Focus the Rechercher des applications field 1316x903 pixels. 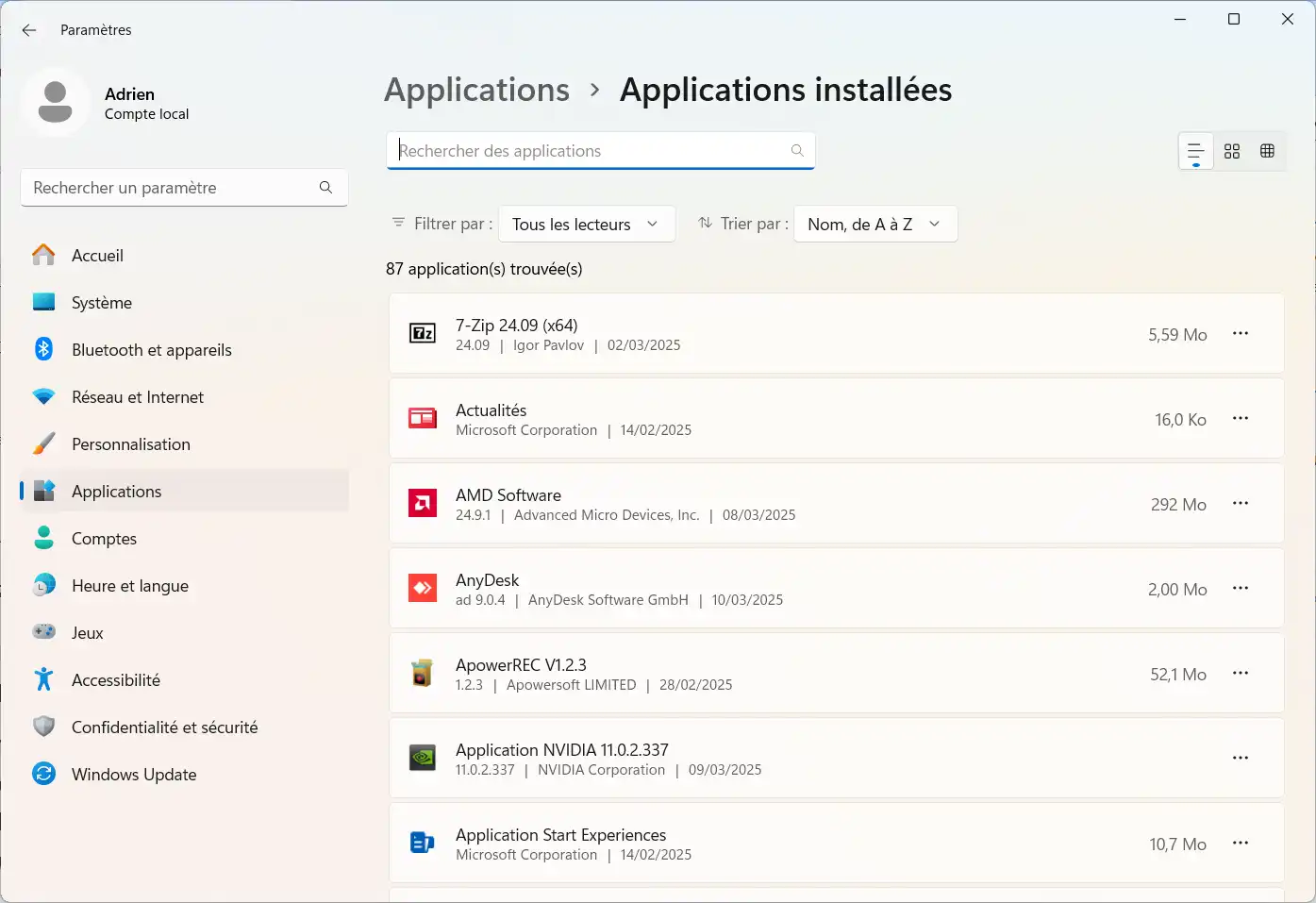point(600,151)
